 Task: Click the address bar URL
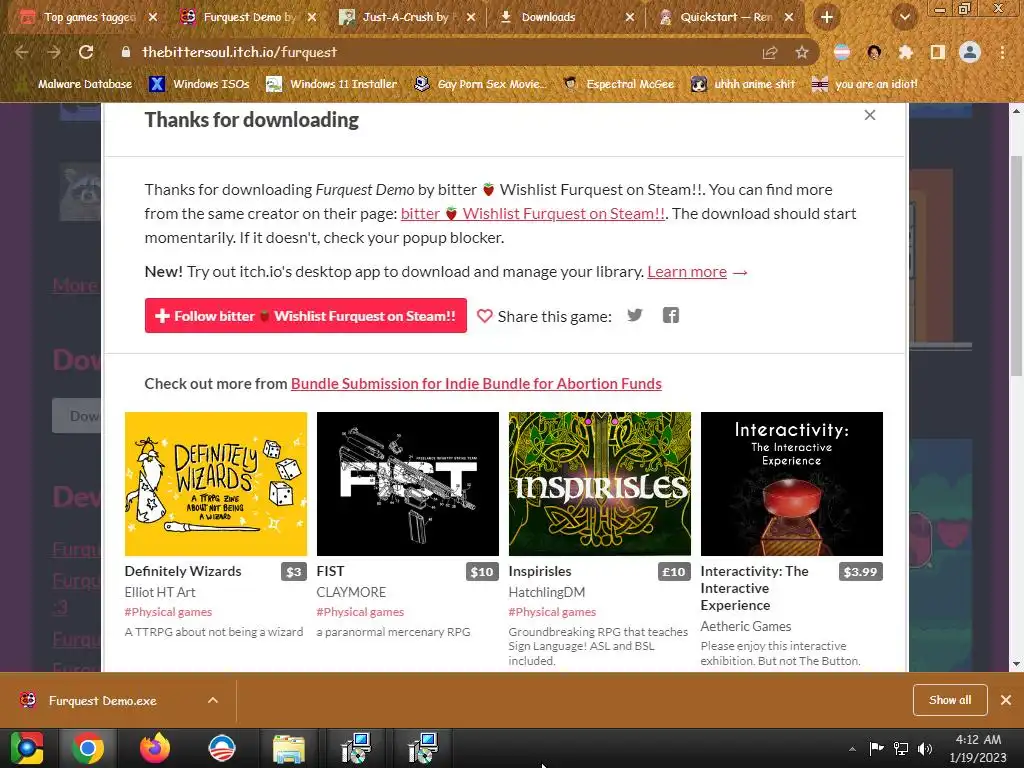point(239,52)
